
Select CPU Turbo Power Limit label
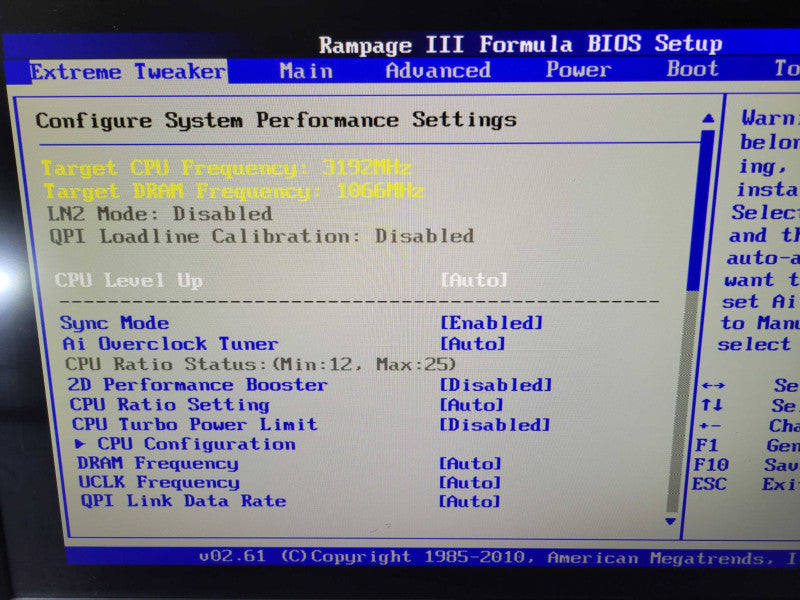point(194,424)
